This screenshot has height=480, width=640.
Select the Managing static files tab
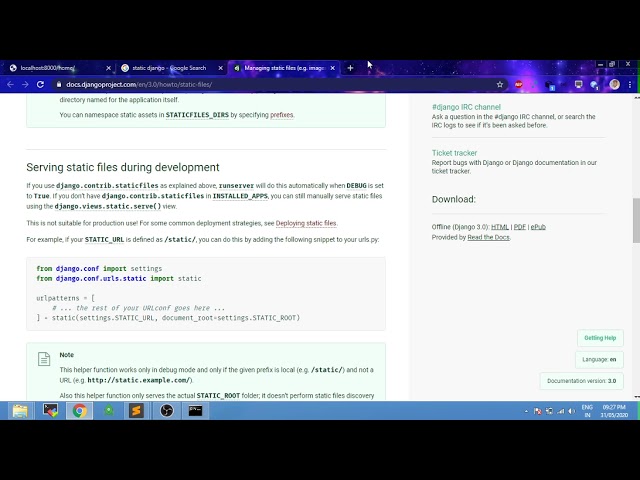coord(284,68)
